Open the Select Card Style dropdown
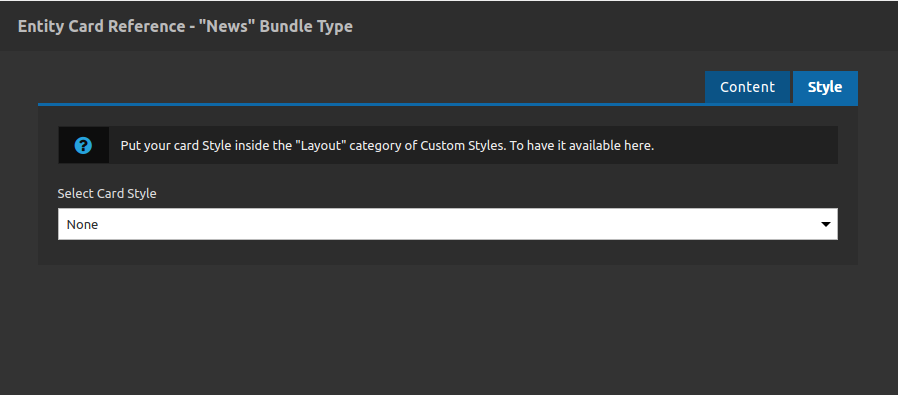This screenshot has height=395, width=898. pos(447,224)
